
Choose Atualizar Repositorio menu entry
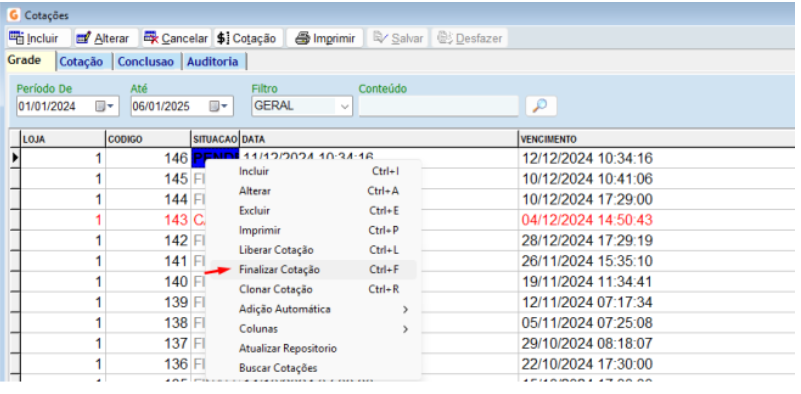313,349
